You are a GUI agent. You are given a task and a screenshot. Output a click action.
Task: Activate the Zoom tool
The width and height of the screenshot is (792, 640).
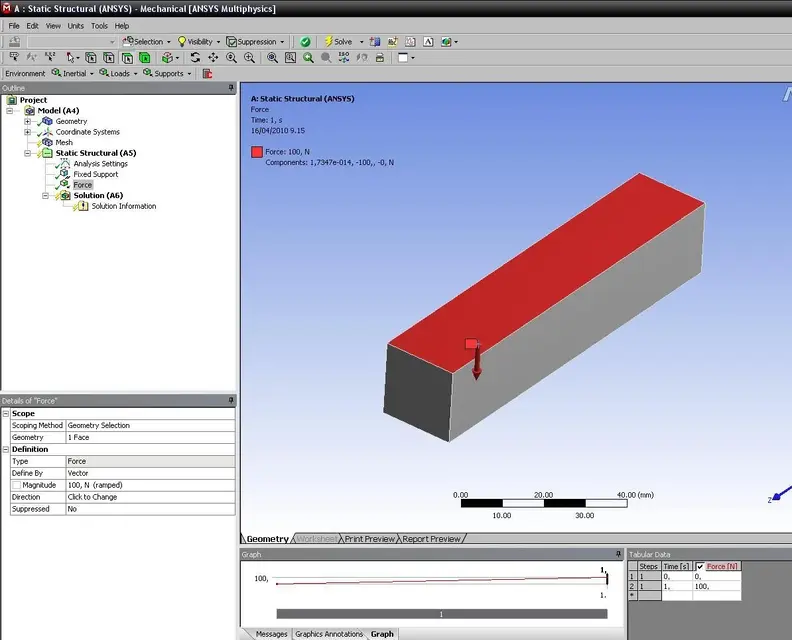(x=231, y=58)
